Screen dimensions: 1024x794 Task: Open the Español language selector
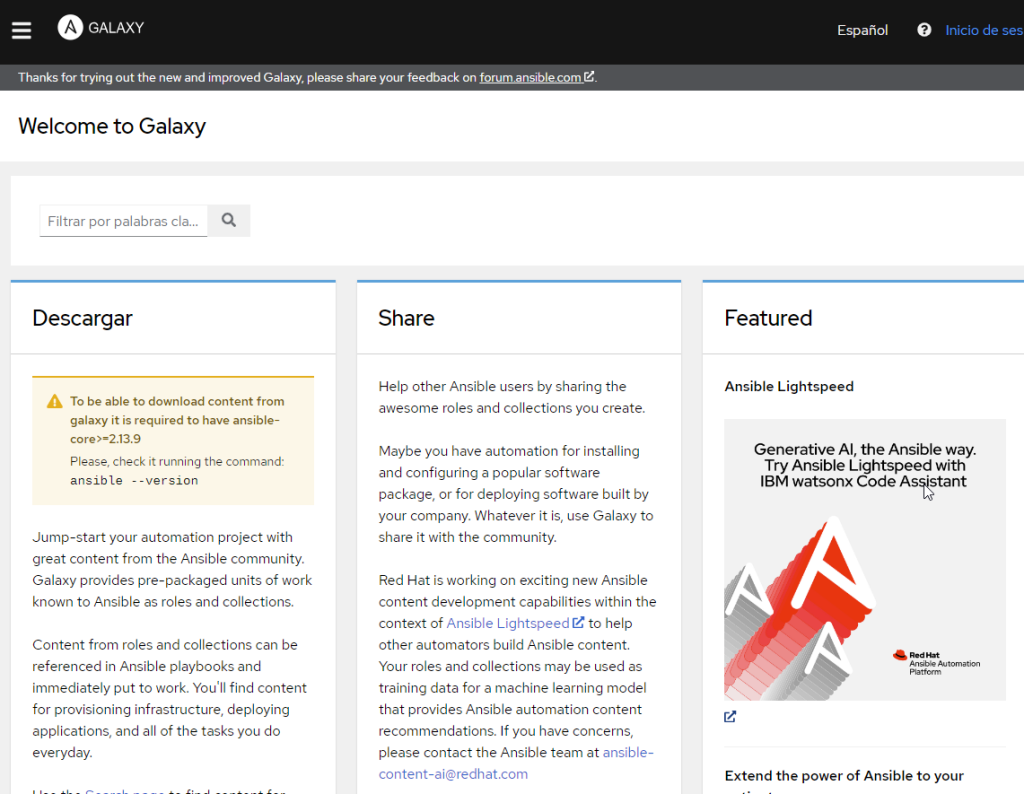pos(861,30)
